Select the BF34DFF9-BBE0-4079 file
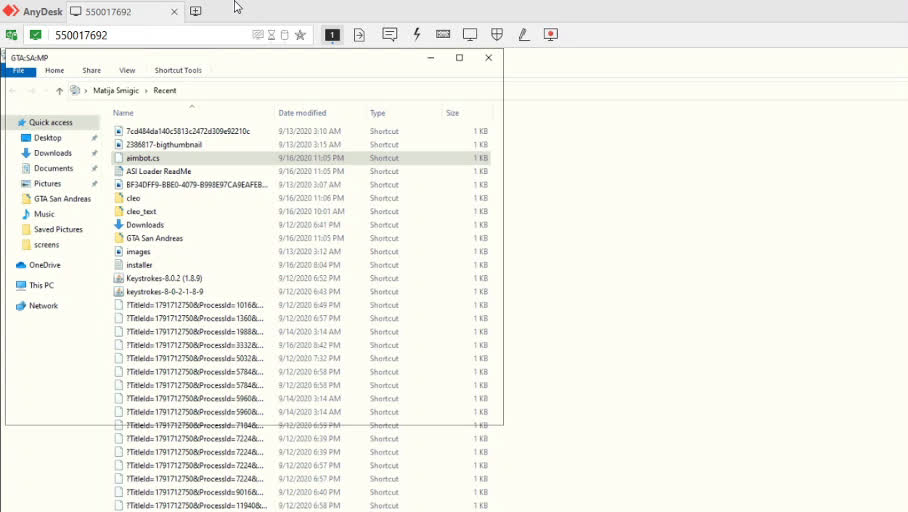908x512 pixels. [x=301, y=185]
